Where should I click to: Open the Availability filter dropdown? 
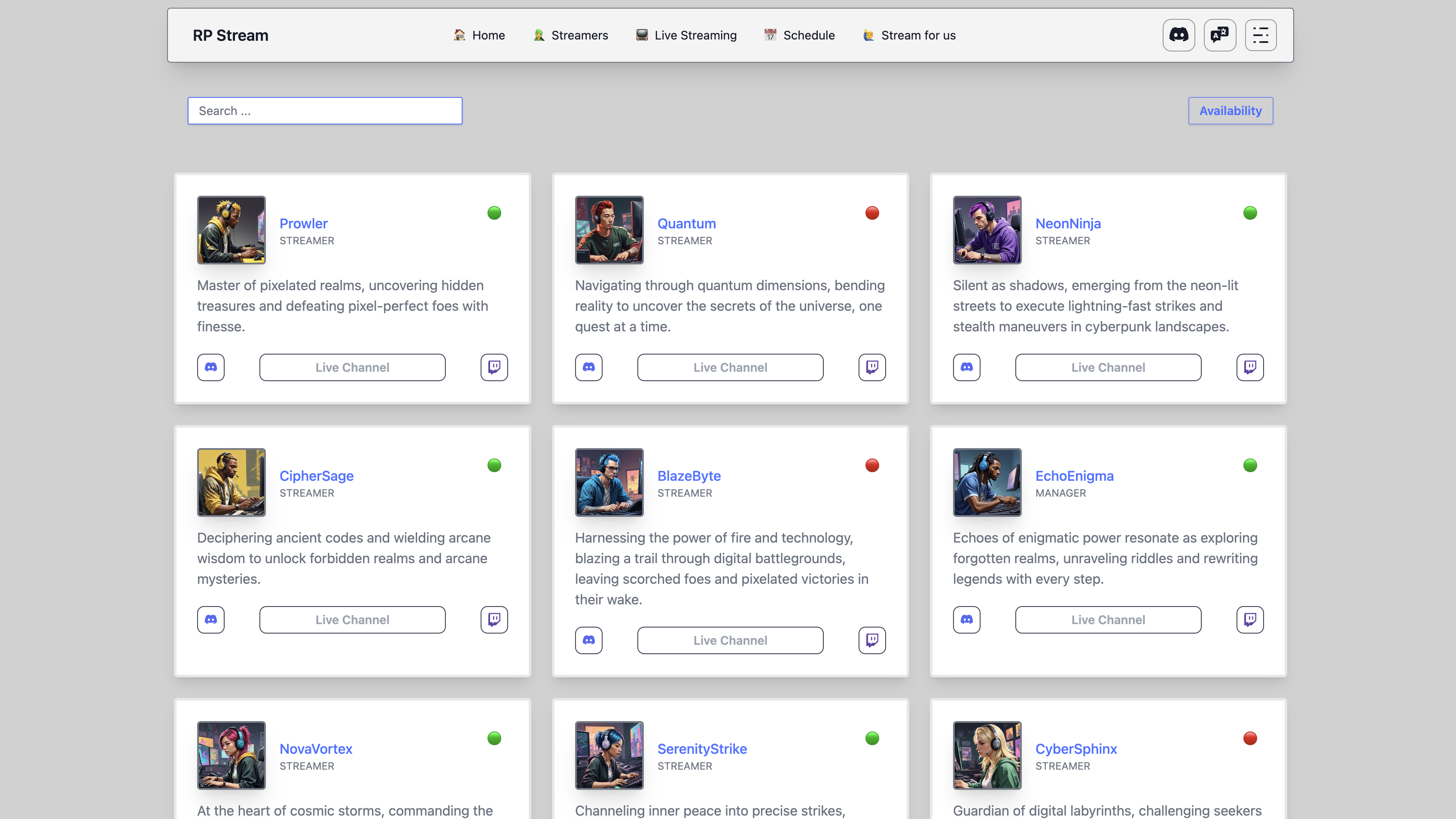(x=1231, y=111)
